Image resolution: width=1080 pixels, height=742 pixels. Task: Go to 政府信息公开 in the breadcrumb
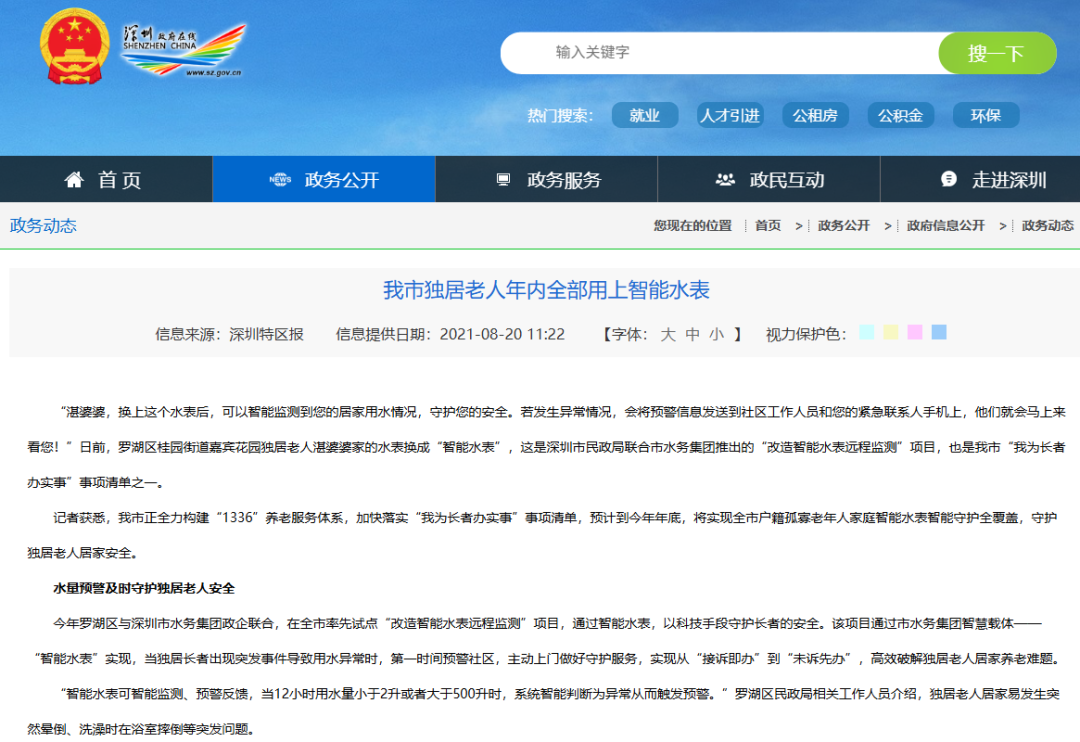(x=946, y=225)
